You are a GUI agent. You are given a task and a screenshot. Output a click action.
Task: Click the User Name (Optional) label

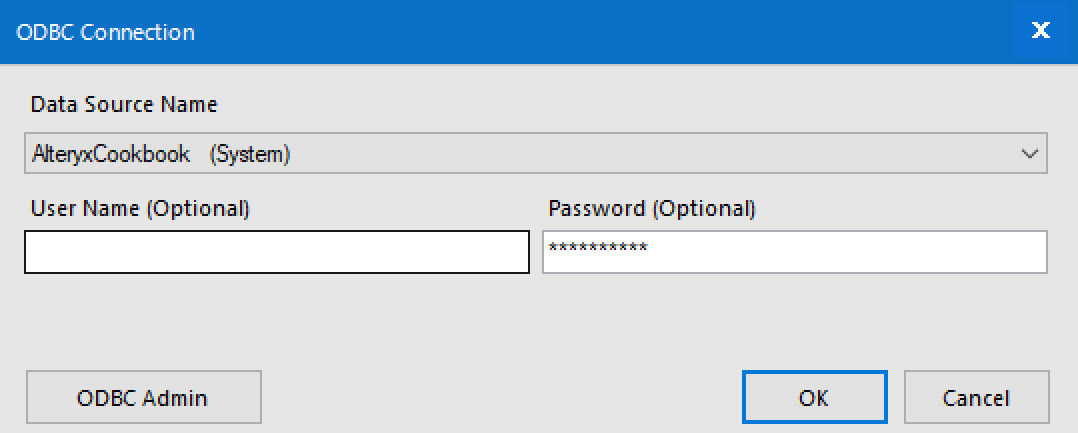coord(140,208)
